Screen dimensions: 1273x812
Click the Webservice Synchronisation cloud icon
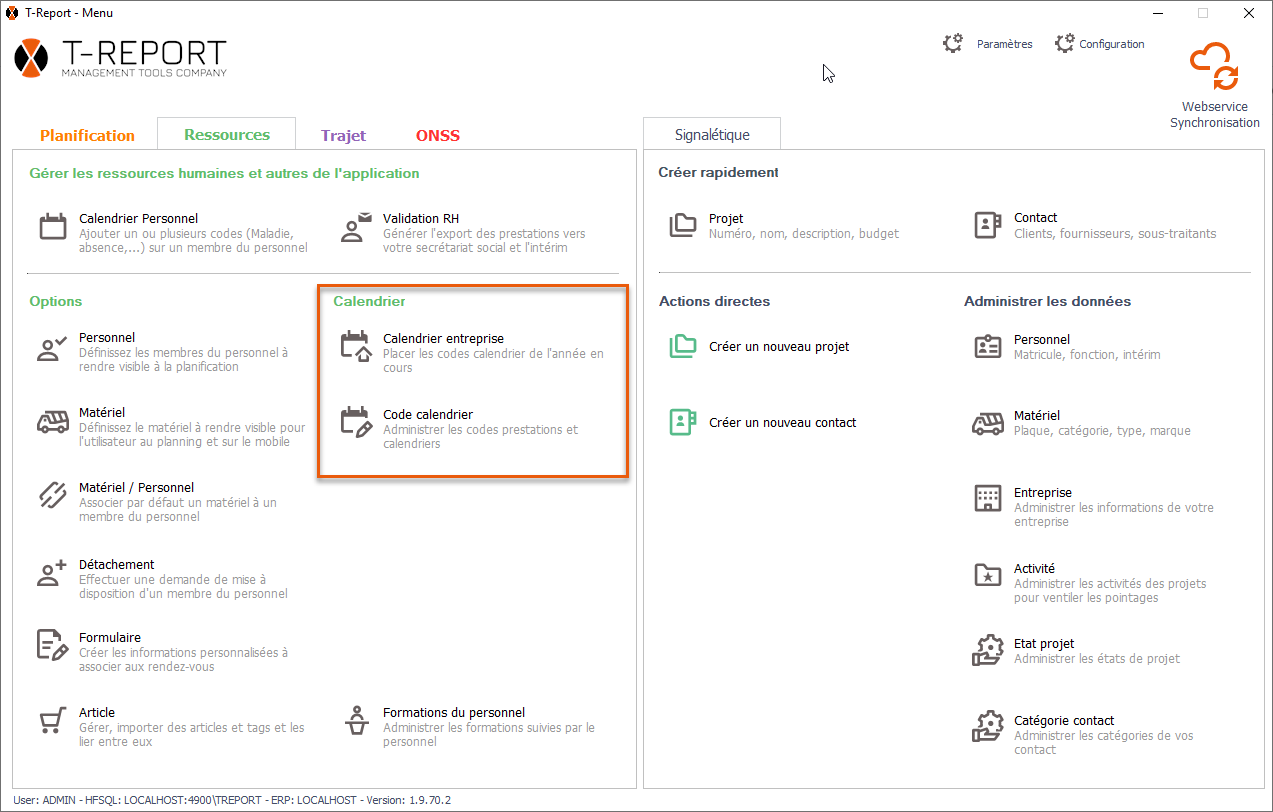point(1214,67)
